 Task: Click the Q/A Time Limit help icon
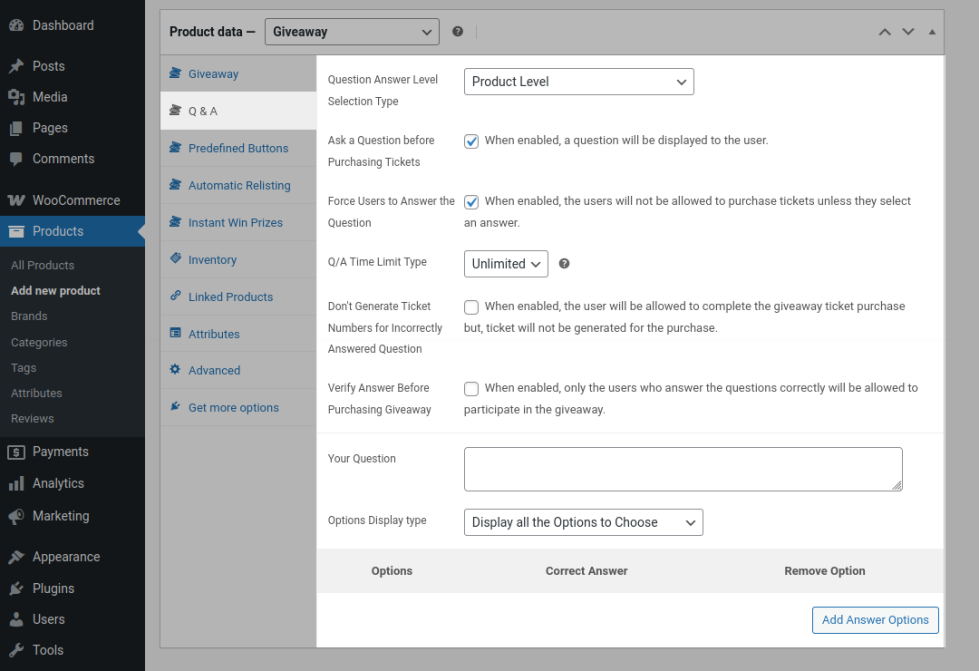click(x=564, y=264)
